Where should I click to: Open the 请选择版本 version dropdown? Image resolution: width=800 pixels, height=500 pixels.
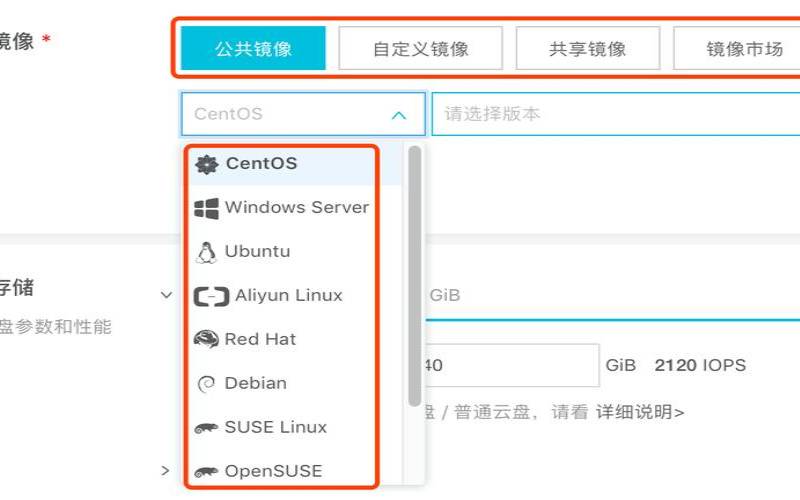pos(616,114)
